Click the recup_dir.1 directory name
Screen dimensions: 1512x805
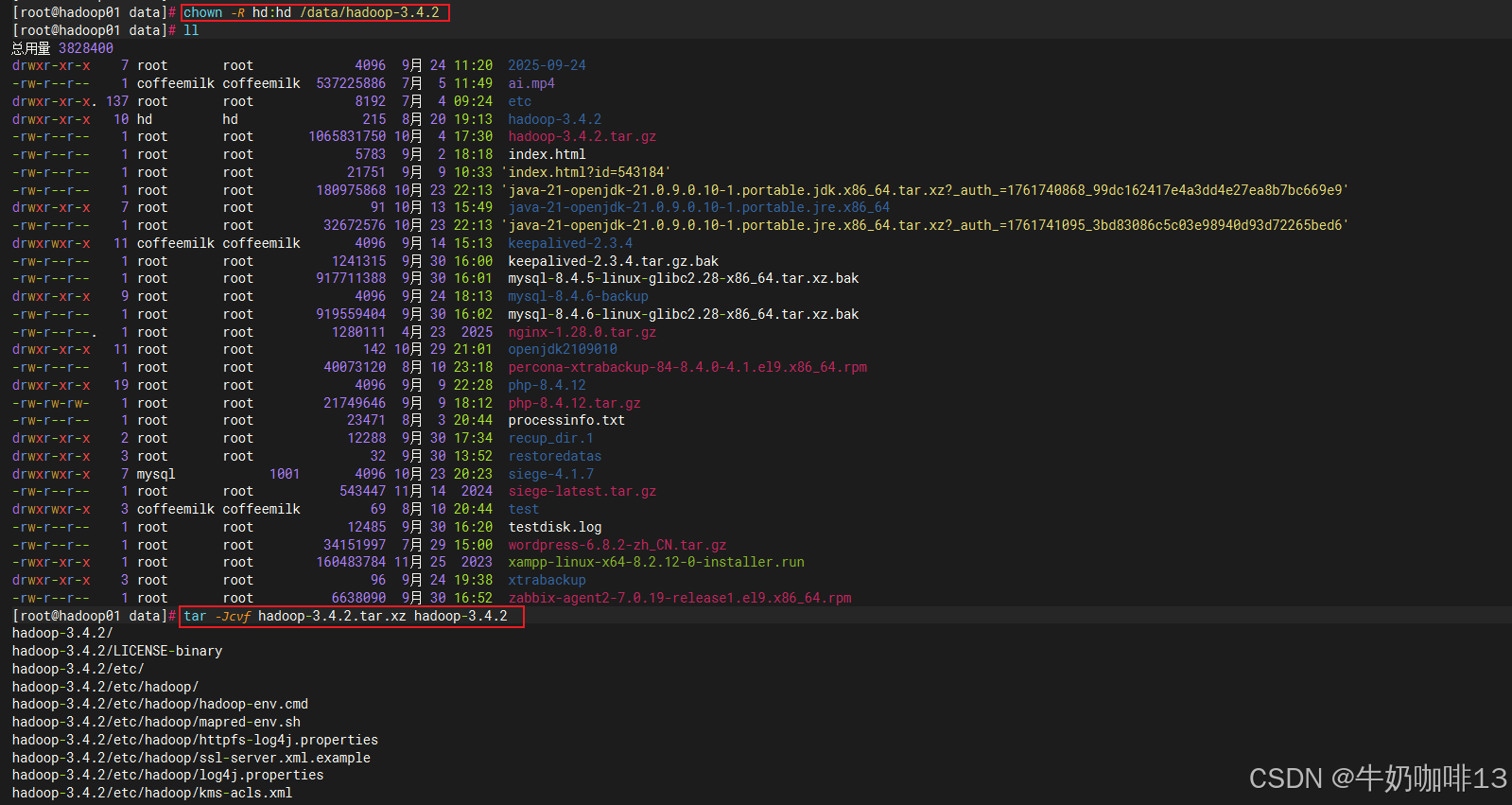pyautogui.click(x=551, y=438)
